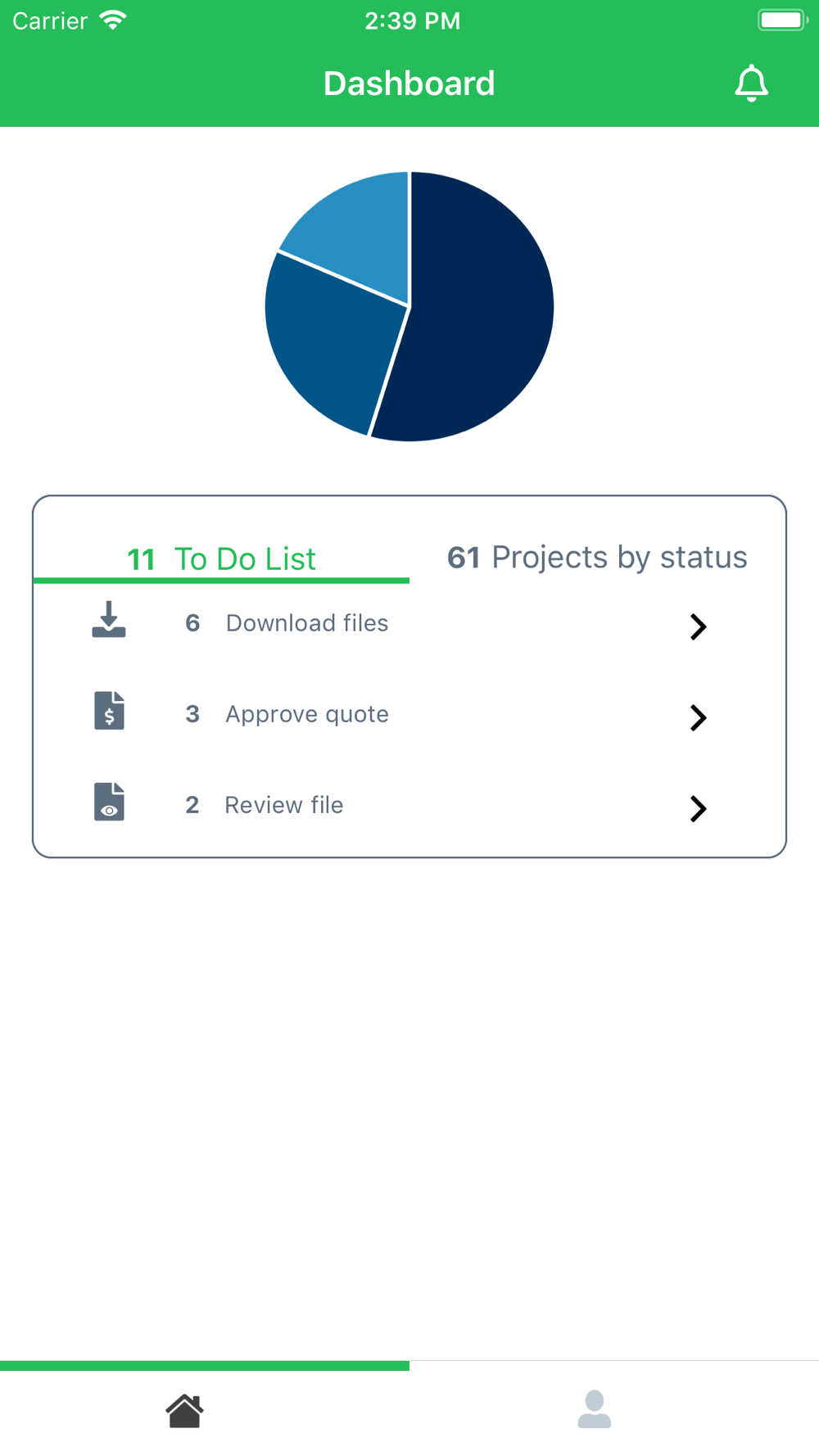Expand Download files with chevron arrow
The image size is (819, 1456).
698,626
